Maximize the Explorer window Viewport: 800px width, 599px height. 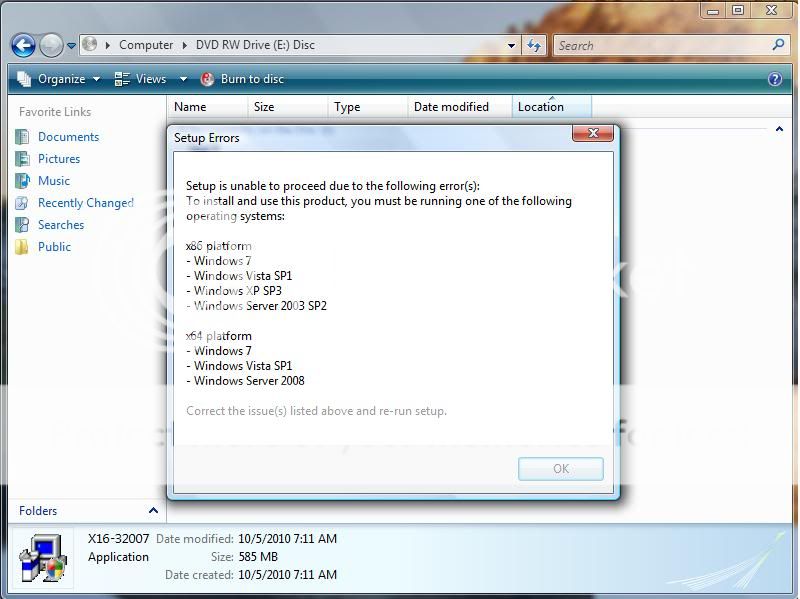pyautogui.click(x=738, y=10)
